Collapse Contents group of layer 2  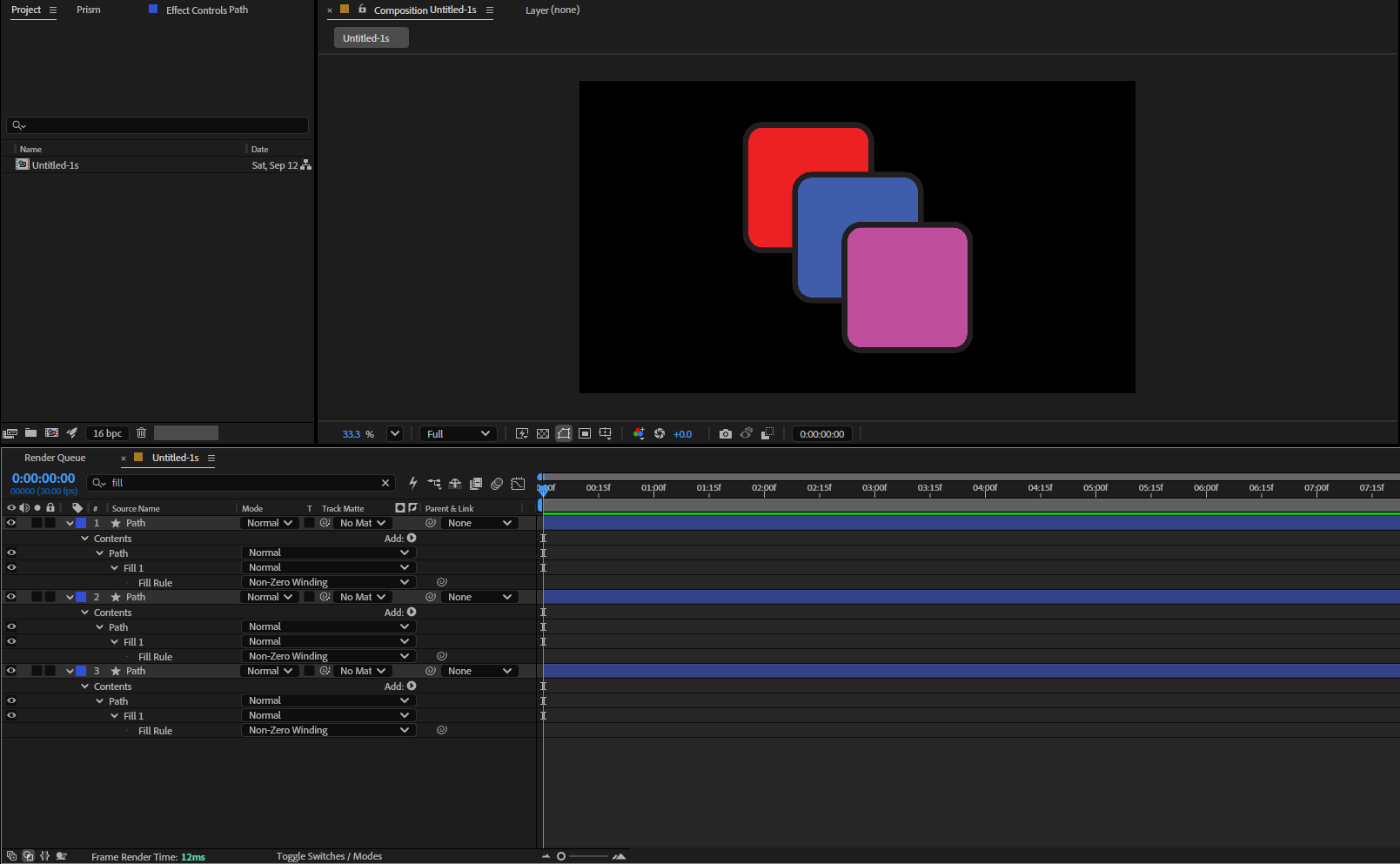point(85,613)
